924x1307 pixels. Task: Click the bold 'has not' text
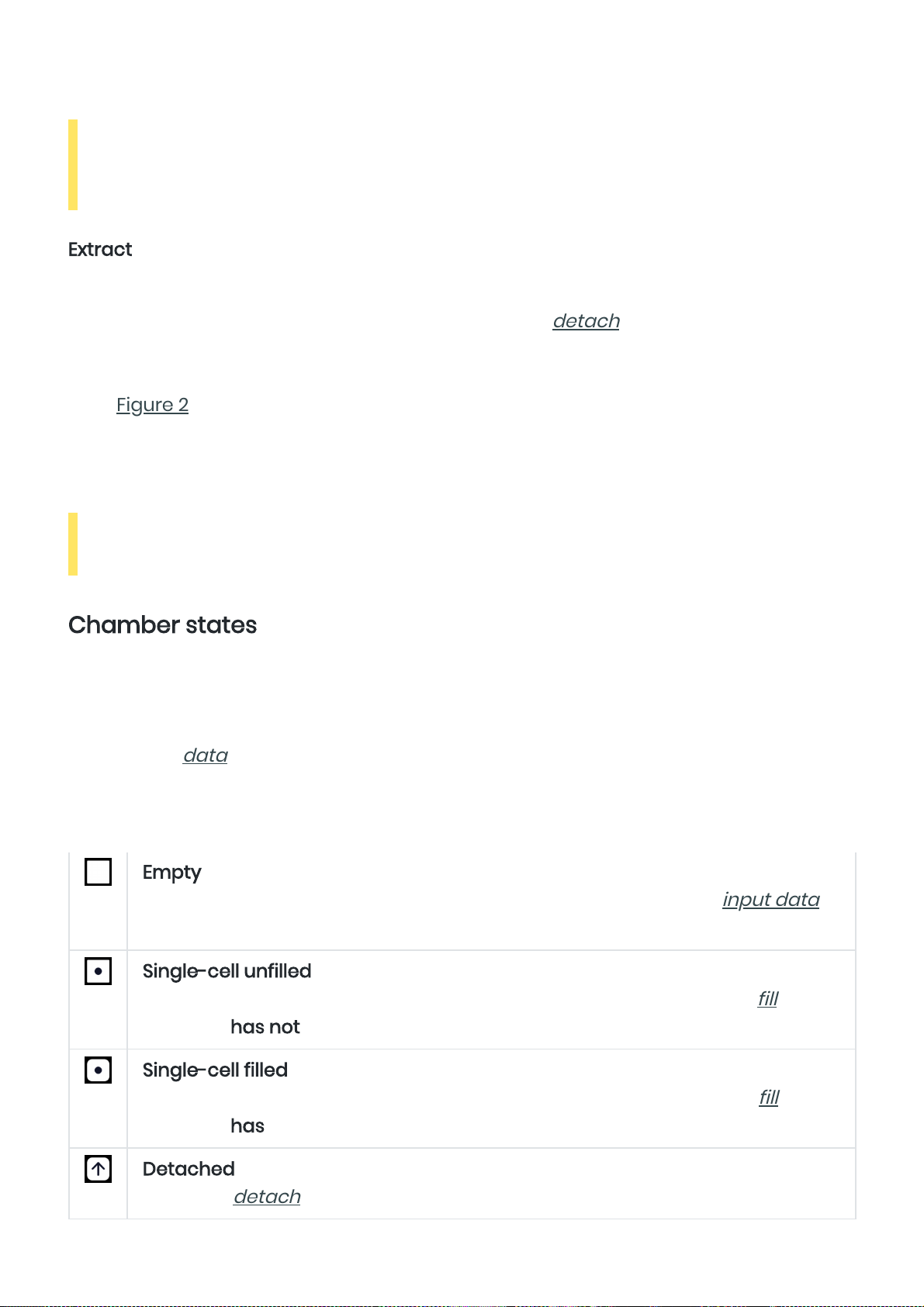tap(265, 1027)
